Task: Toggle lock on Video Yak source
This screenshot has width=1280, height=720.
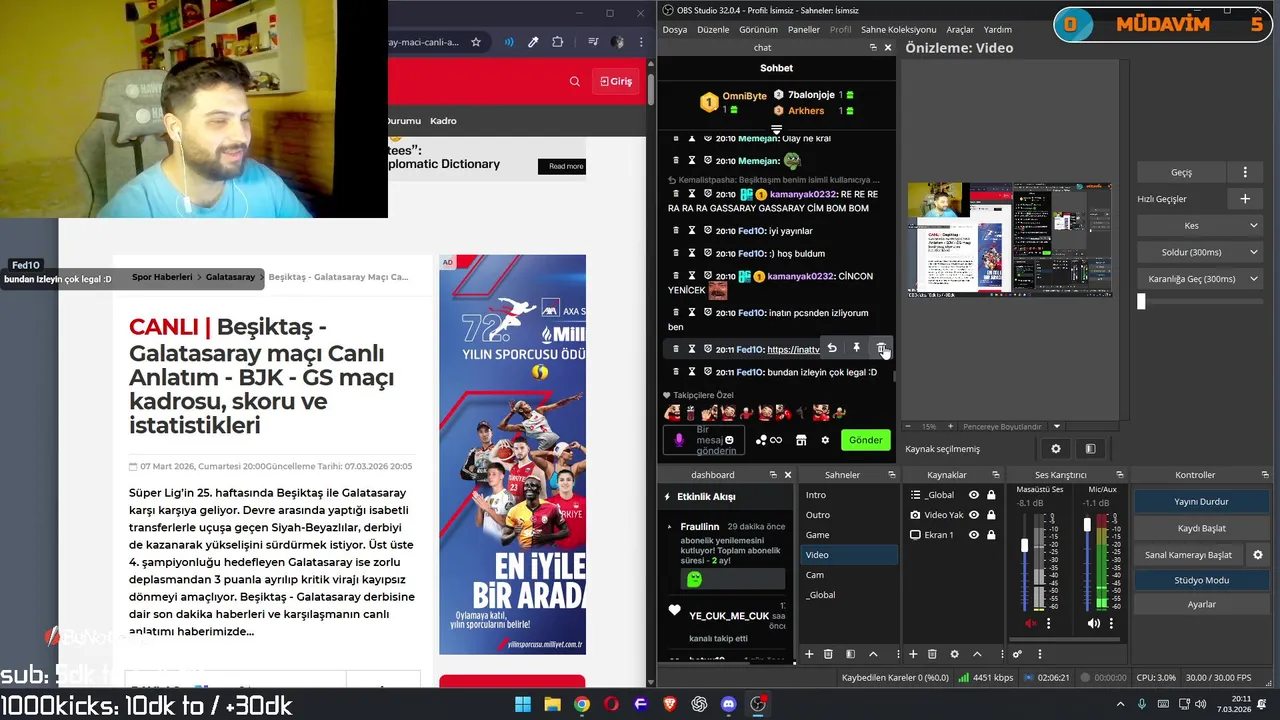Action: (x=991, y=515)
